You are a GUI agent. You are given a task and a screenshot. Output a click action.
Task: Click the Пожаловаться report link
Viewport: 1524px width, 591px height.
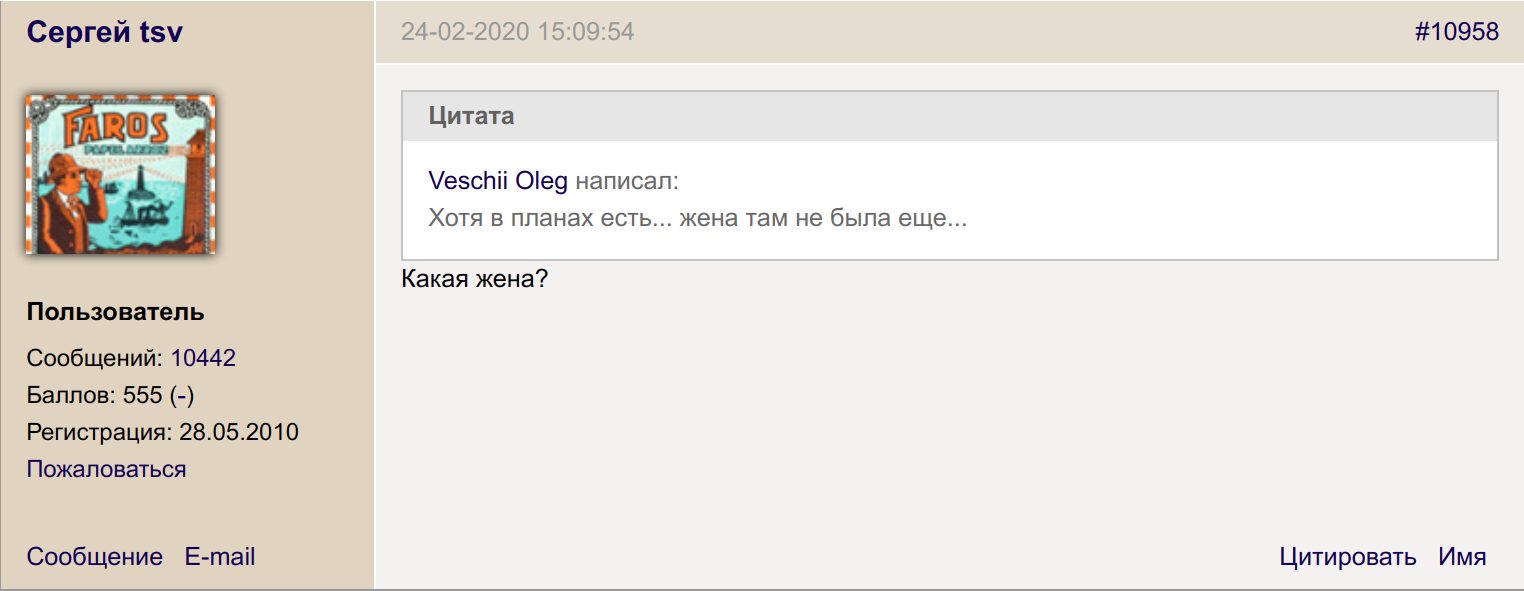(106, 469)
